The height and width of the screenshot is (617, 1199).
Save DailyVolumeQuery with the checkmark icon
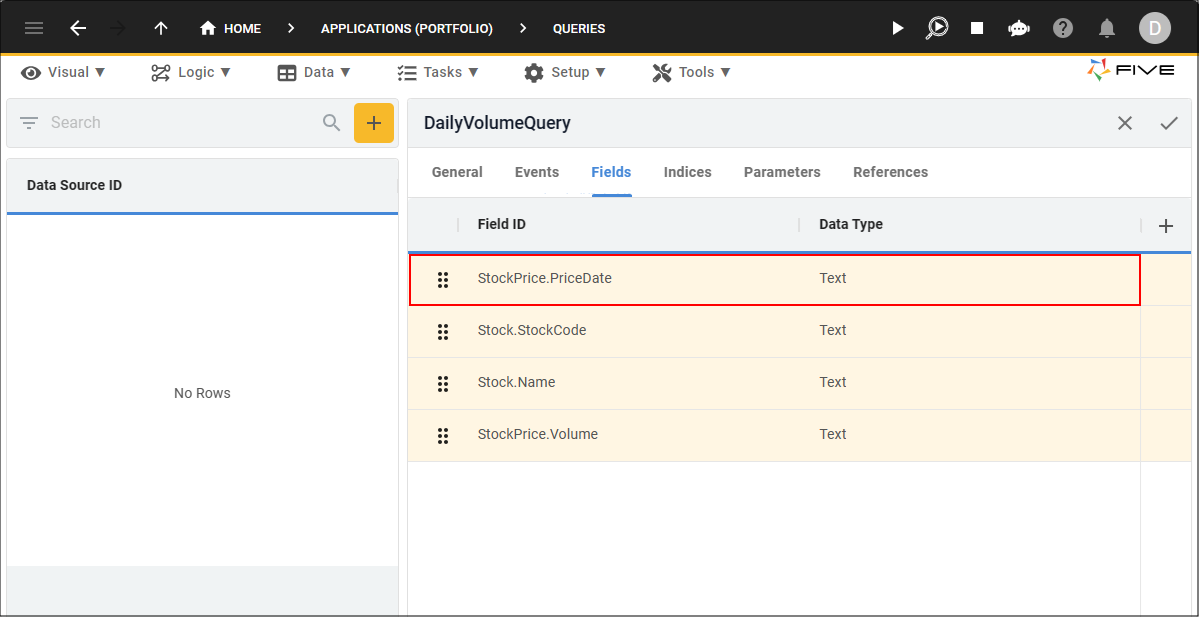coord(1169,123)
